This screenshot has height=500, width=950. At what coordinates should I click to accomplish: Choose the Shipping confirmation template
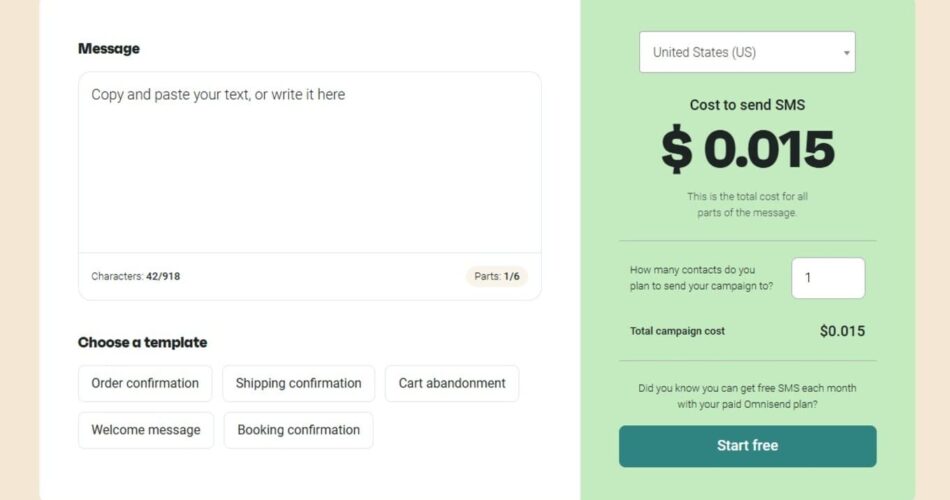click(299, 383)
